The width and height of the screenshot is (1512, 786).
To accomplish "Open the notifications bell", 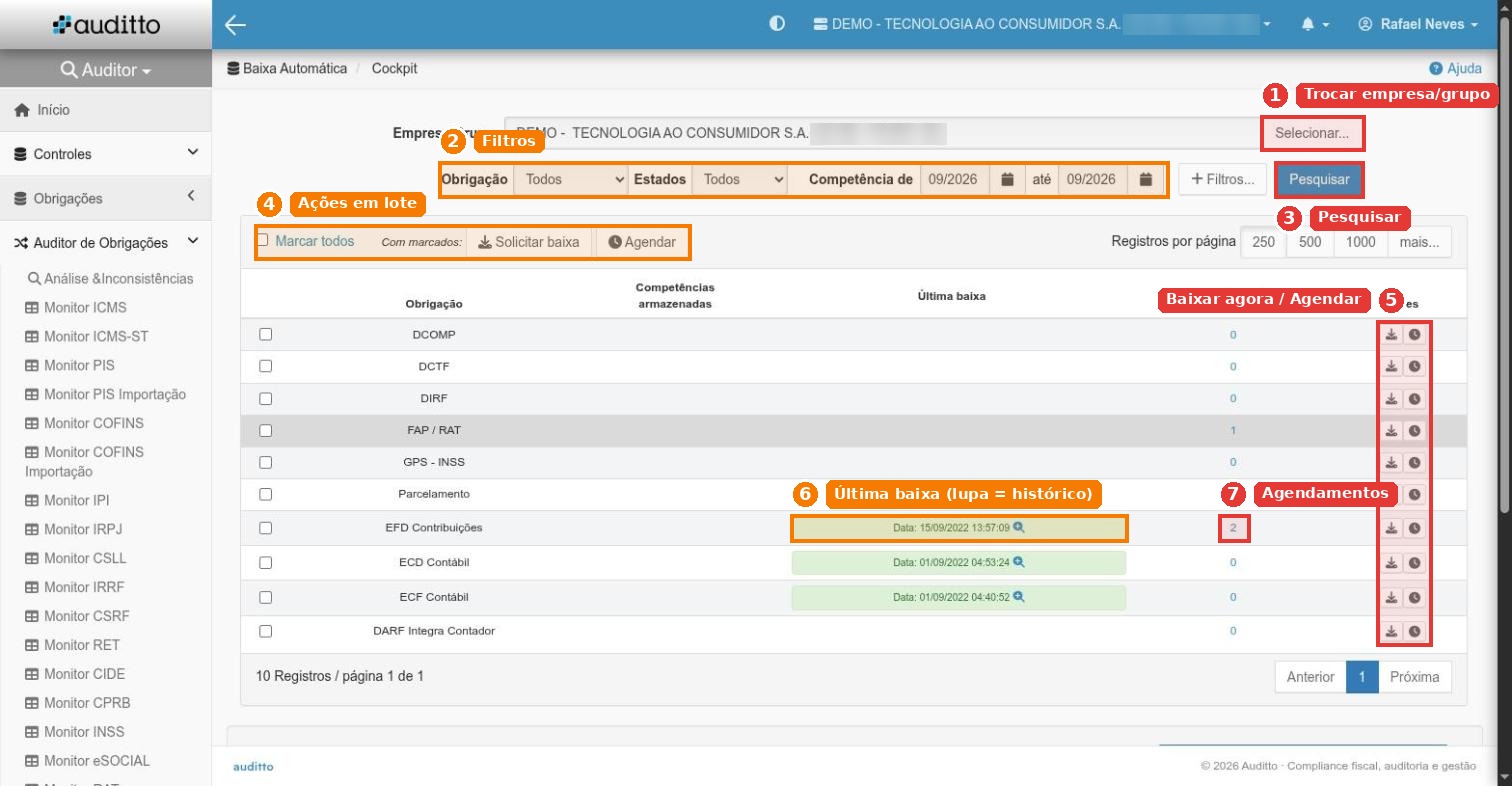I will point(1308,24).
